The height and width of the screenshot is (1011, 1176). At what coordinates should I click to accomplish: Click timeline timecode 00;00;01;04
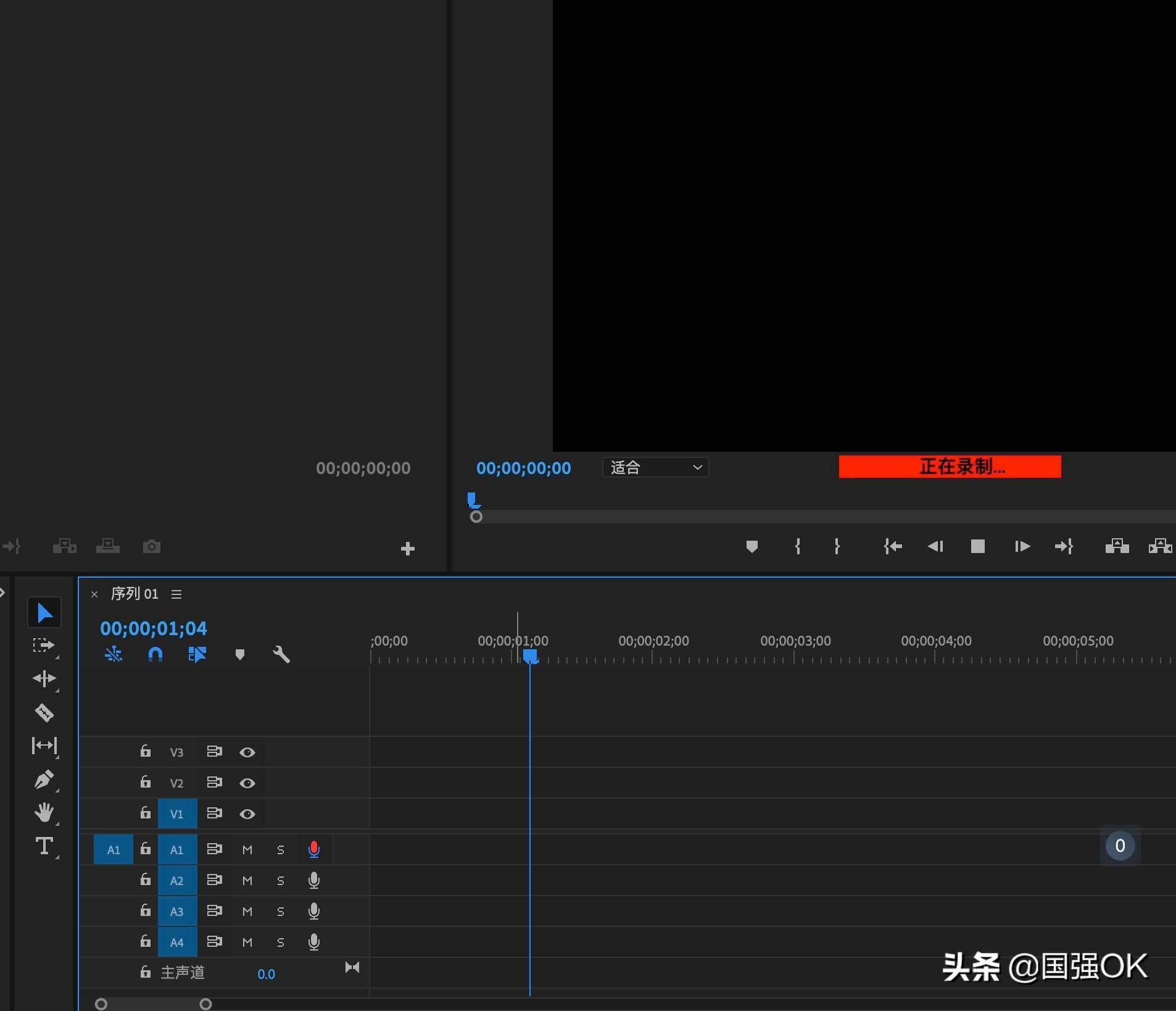[154, 628]
